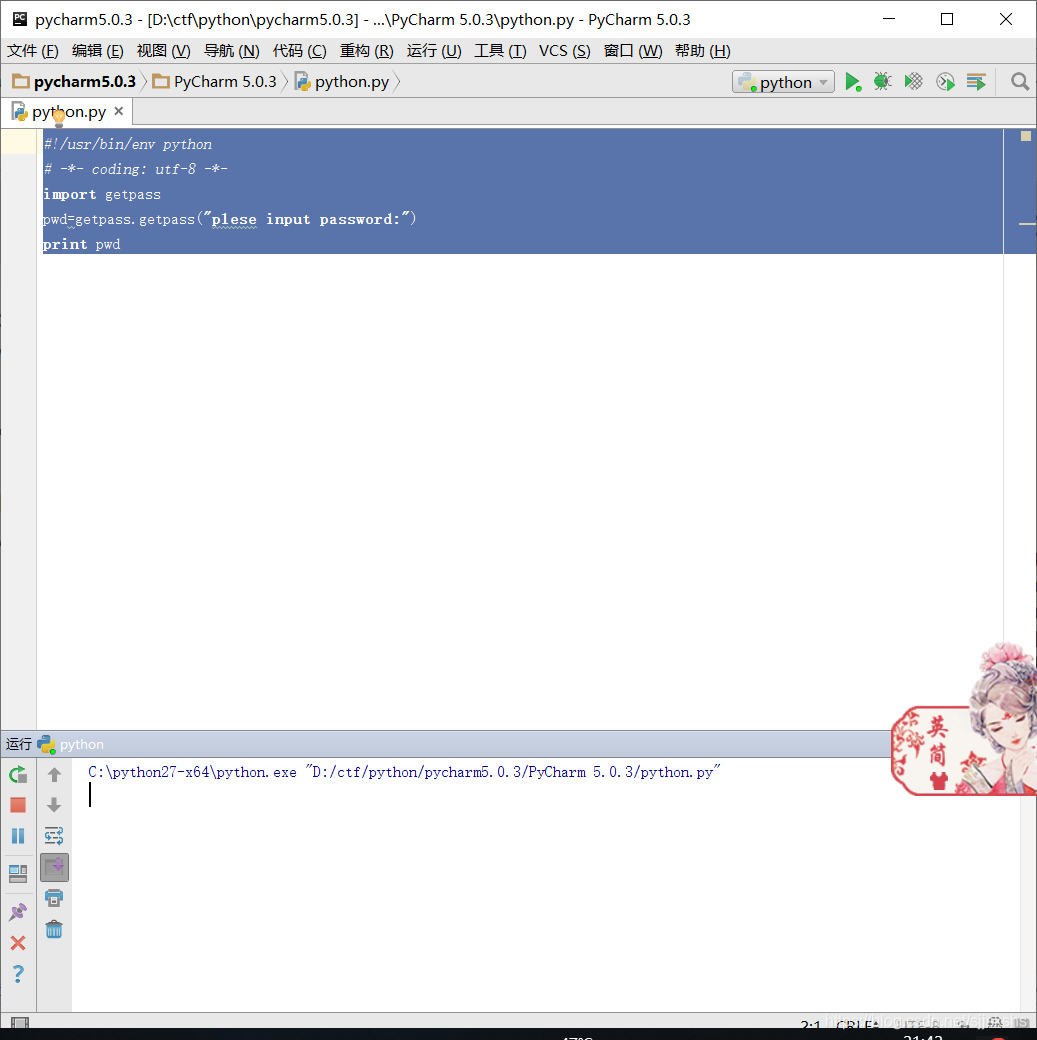Close the python.py editor tab
Screen dimensions: 1037x1040
[119, 111]
